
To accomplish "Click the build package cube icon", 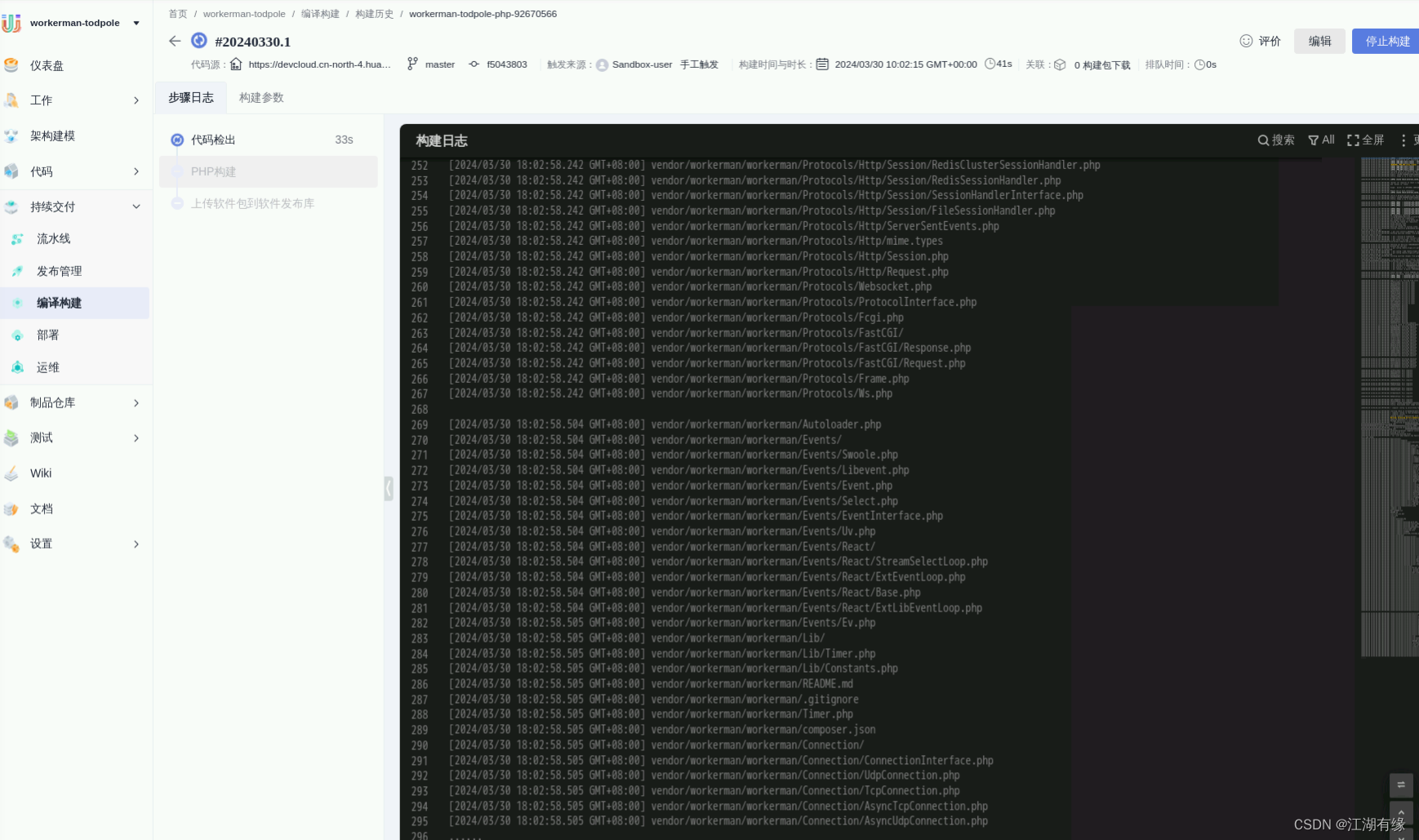I will point(1060,64).
